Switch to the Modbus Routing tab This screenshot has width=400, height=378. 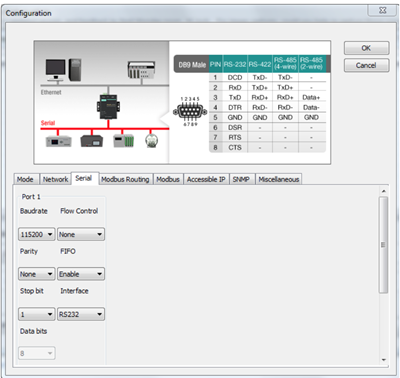pyautogui.click(x=125, y=179)
